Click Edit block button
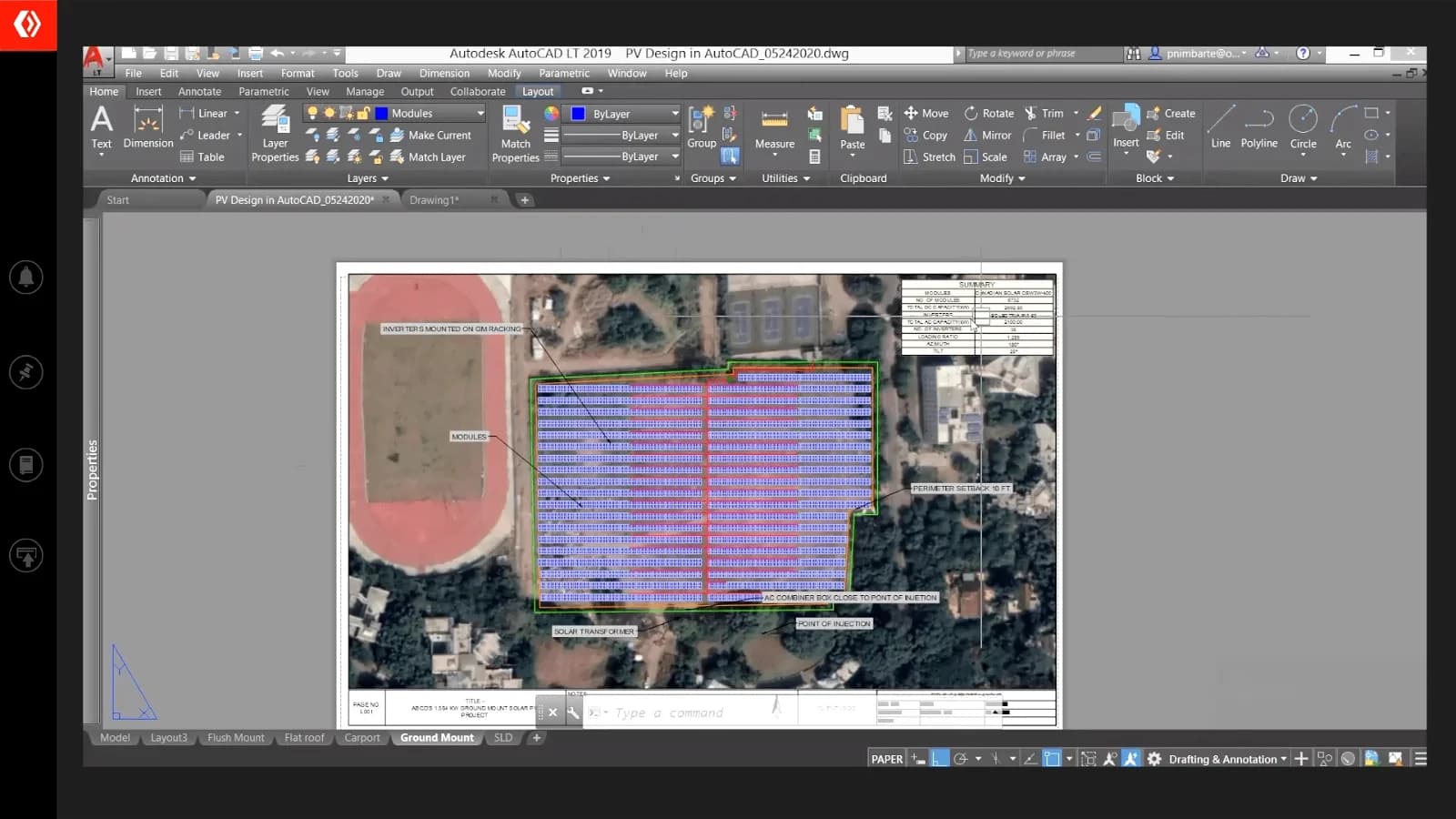 point(1166,136)
